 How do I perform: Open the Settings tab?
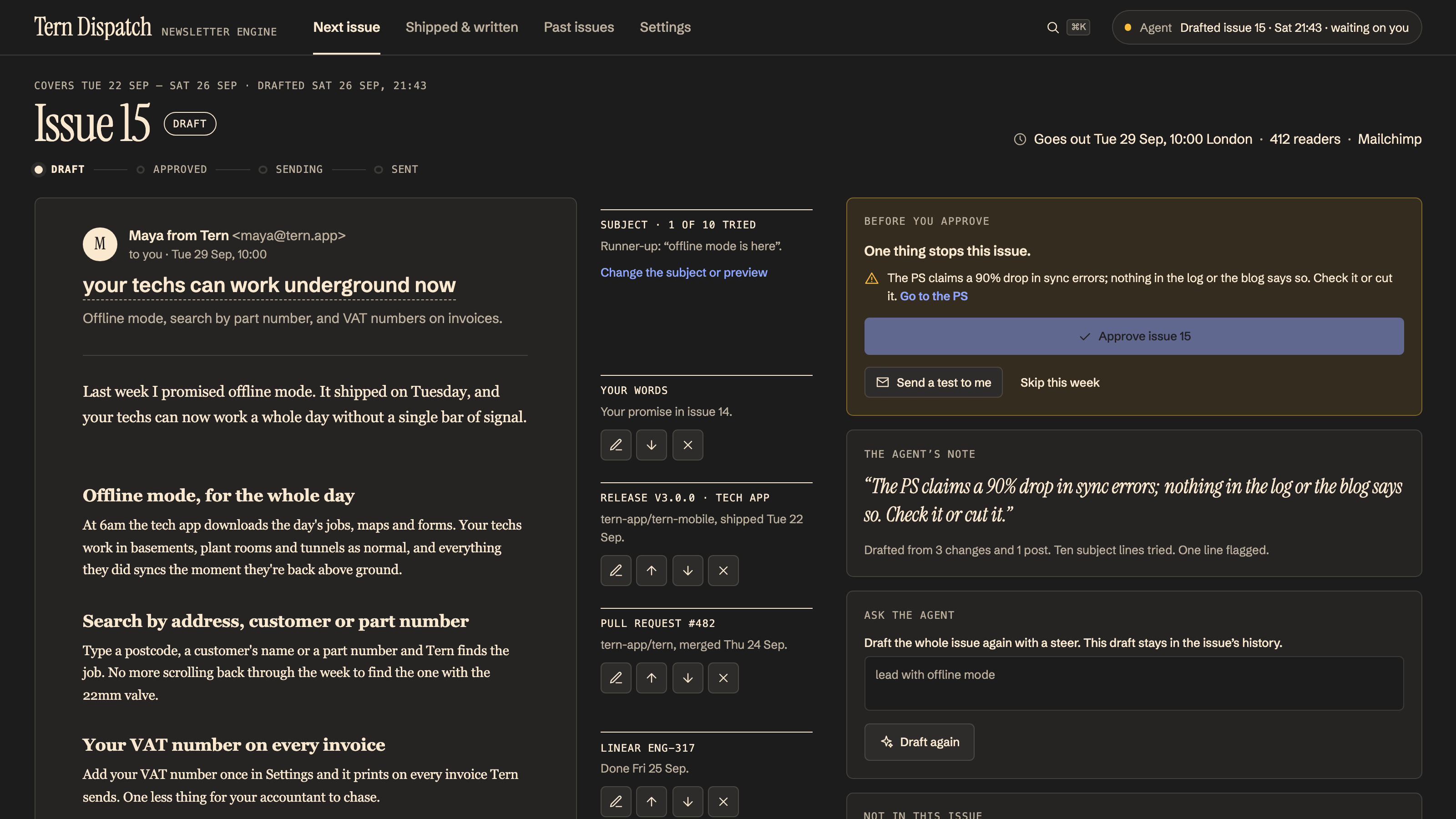[x=665, y=27]
